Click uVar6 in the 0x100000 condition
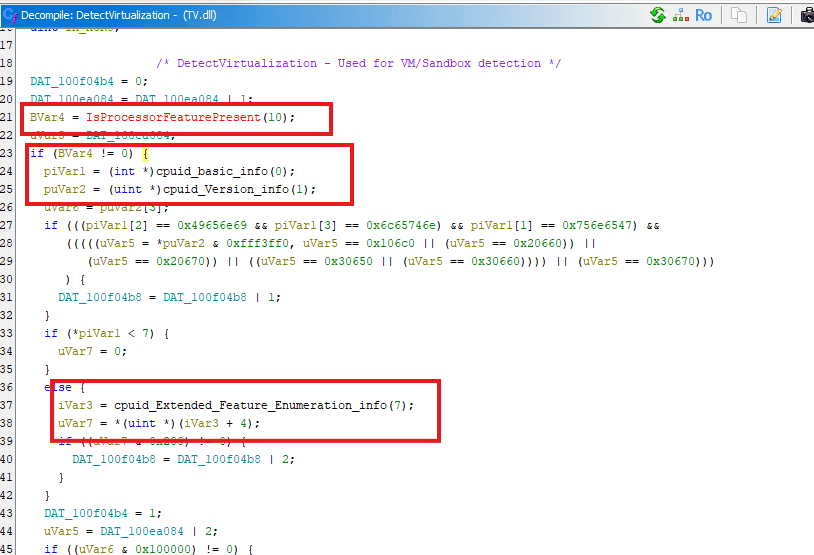Image resolution: width=814 pixels, height=555 pixels. pyautogui.click(x=96, y=549)
